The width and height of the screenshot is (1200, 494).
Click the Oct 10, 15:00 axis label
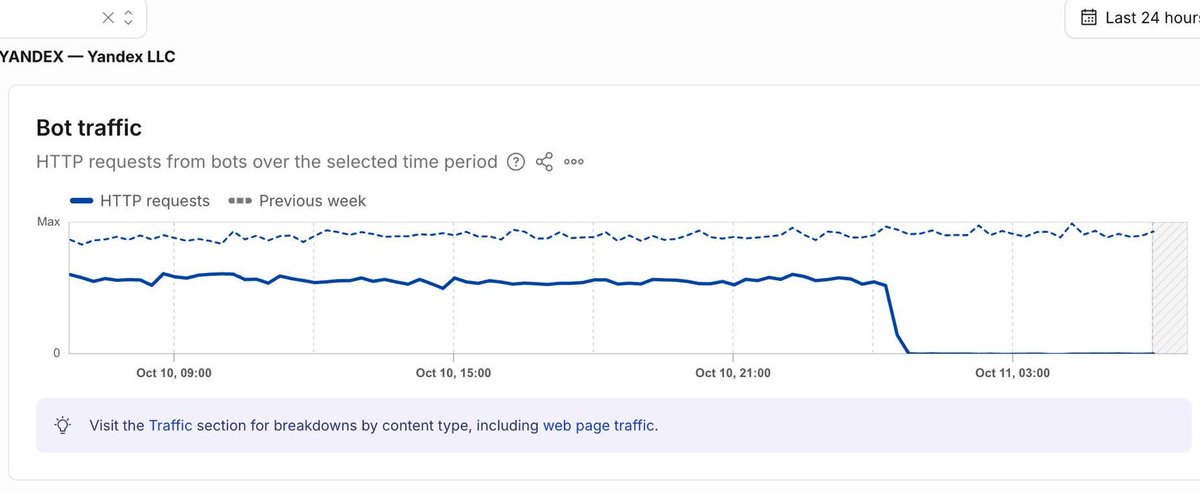pos(453,372)
